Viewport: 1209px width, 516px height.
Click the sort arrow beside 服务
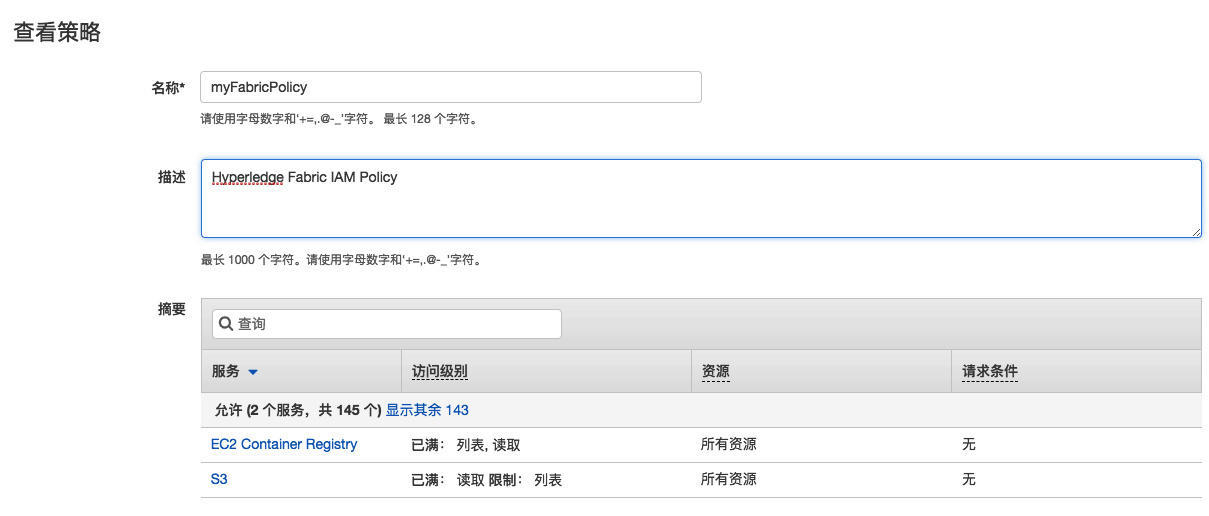(253, 372)
